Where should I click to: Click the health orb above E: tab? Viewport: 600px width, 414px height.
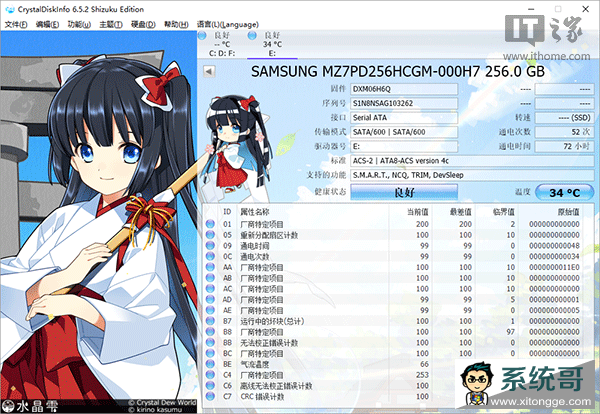point(252,36)
